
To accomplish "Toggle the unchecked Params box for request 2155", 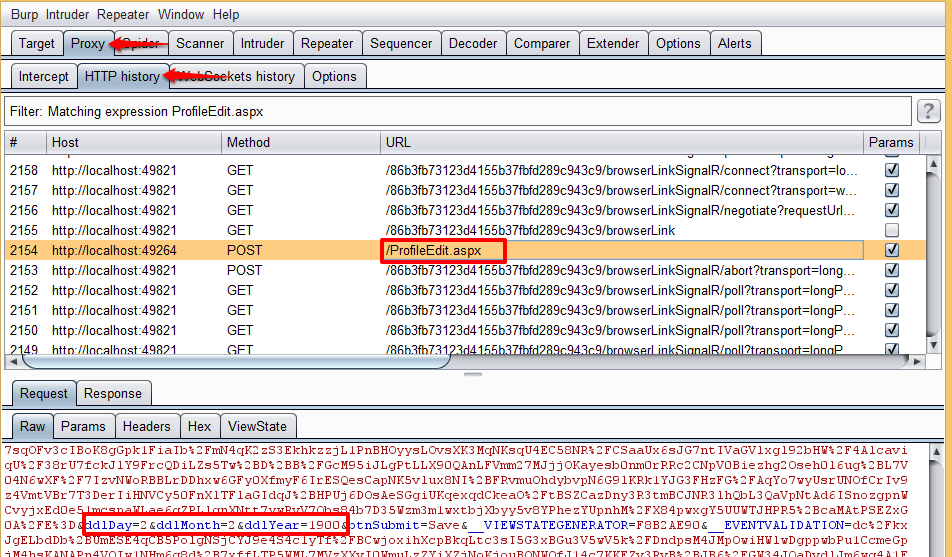I will [892, 230].
